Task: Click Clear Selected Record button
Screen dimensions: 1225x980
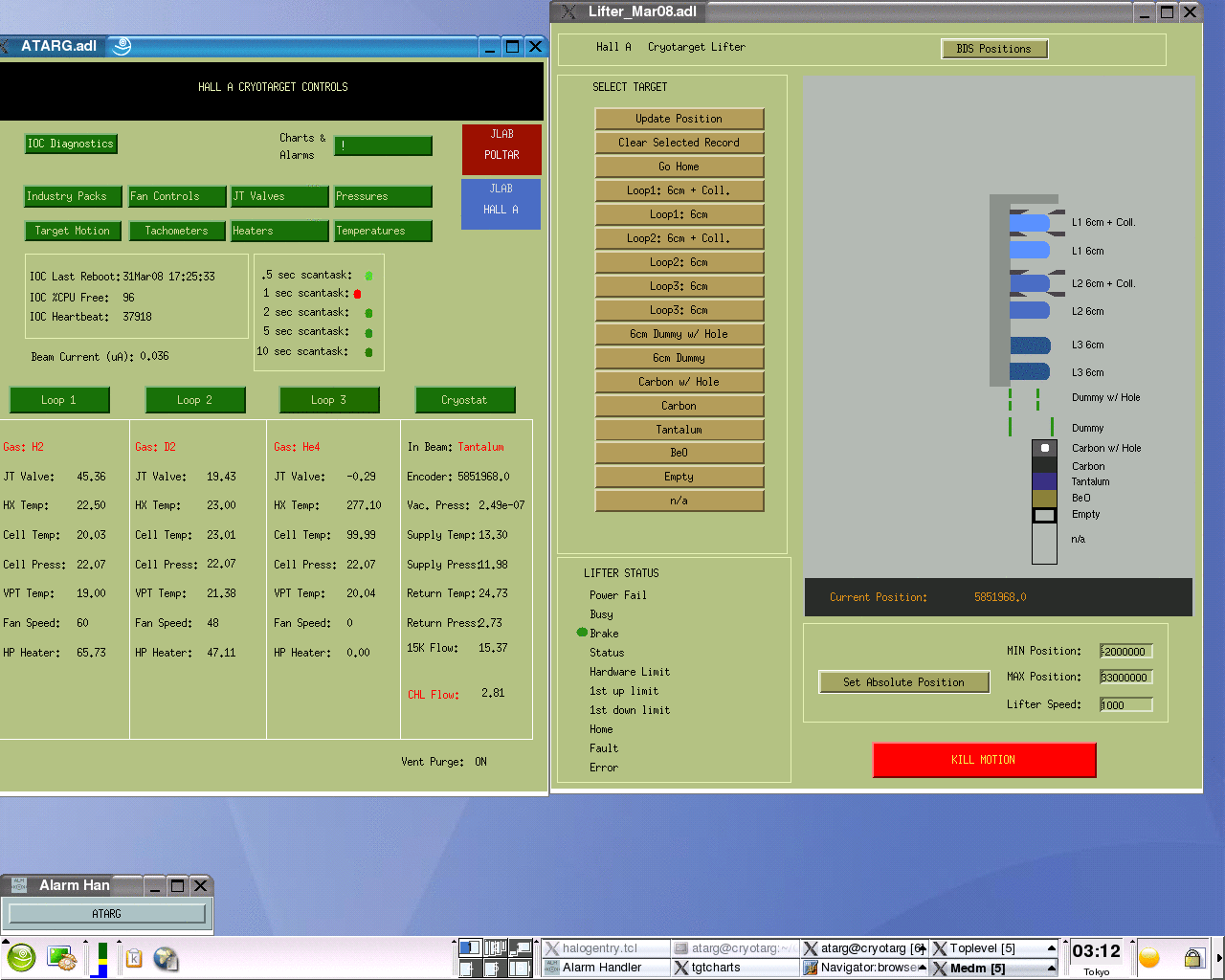Action: [679, 143]
